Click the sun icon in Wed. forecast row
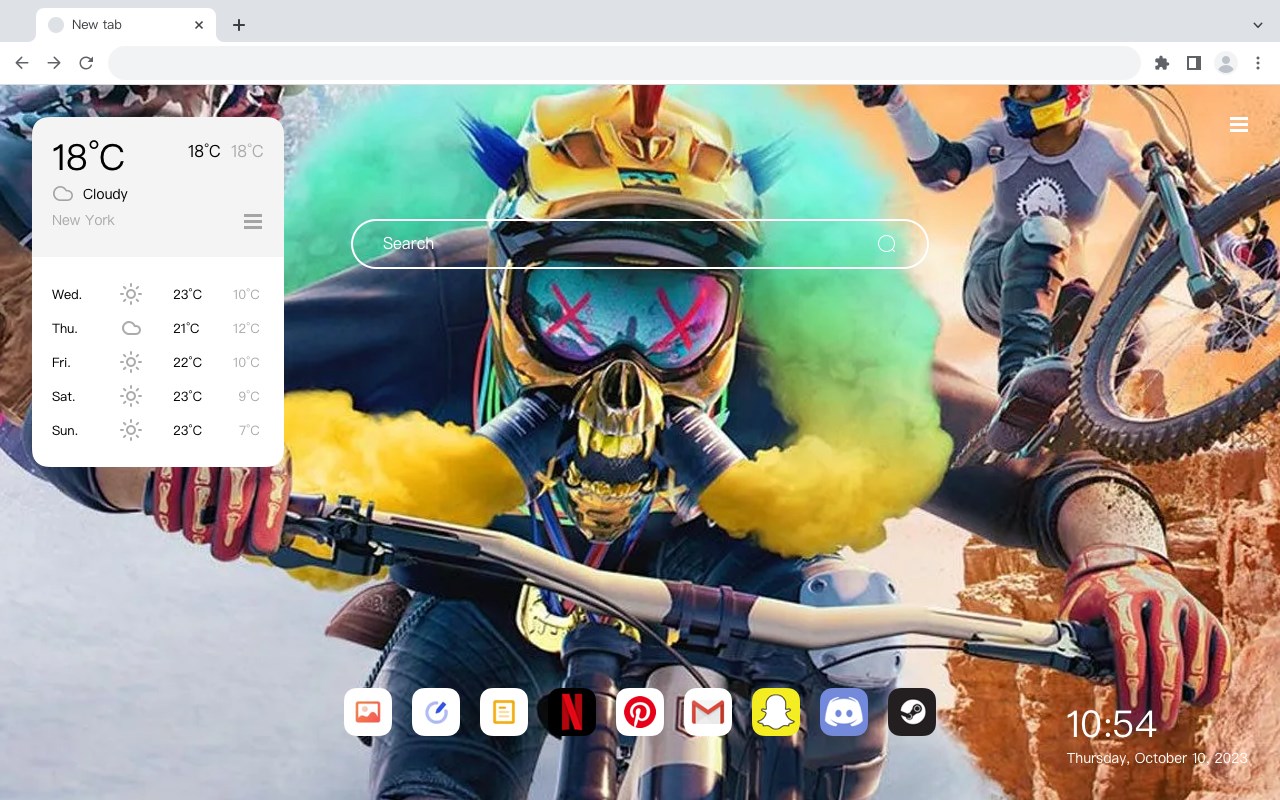1280x800 pixels. [131, 294]
